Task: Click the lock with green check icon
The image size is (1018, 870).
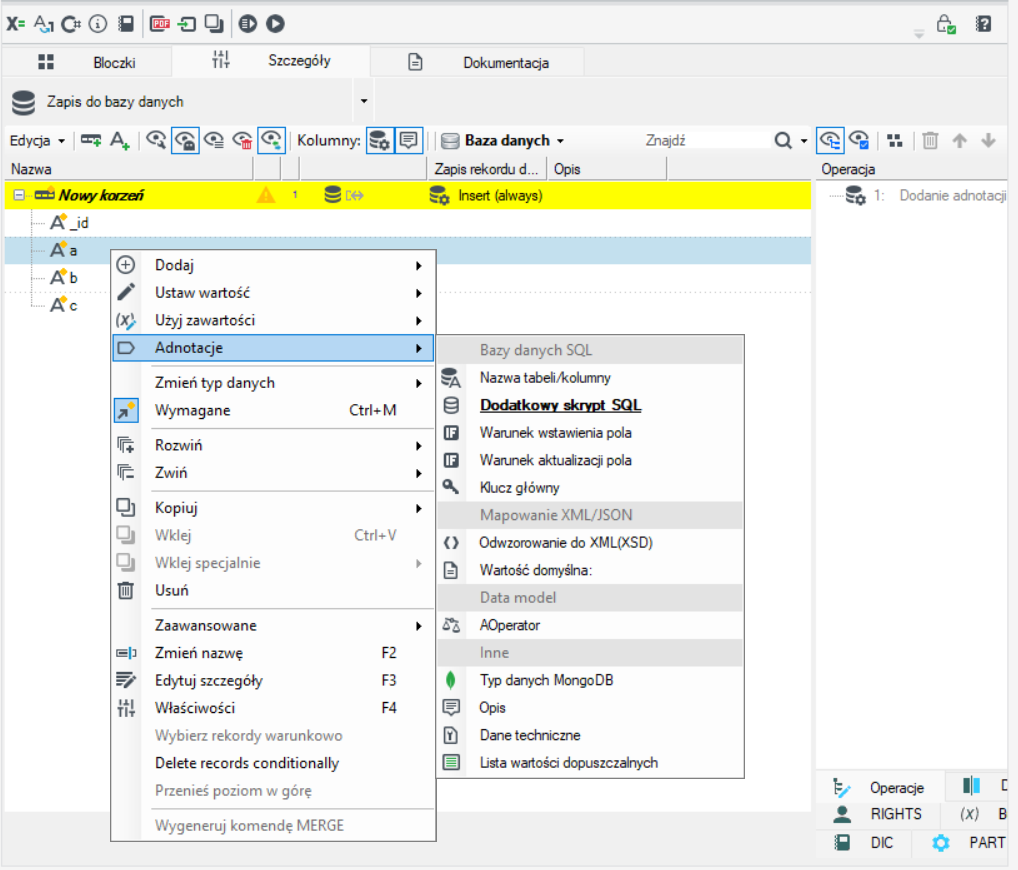Action: pyautogui.click(x=946, y=25)
